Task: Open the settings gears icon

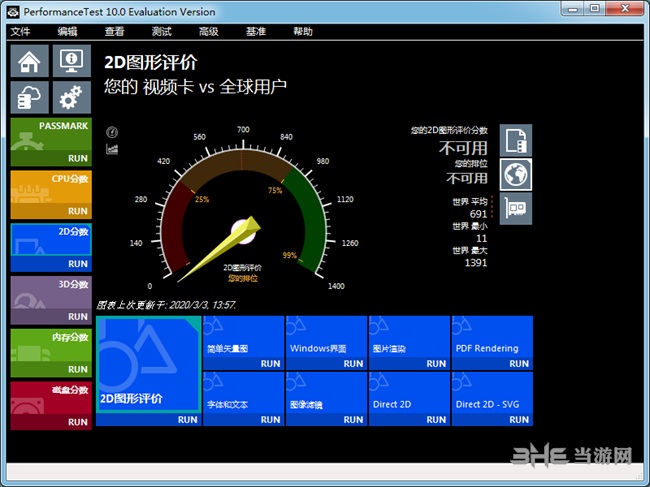Action: coord(72,97)
